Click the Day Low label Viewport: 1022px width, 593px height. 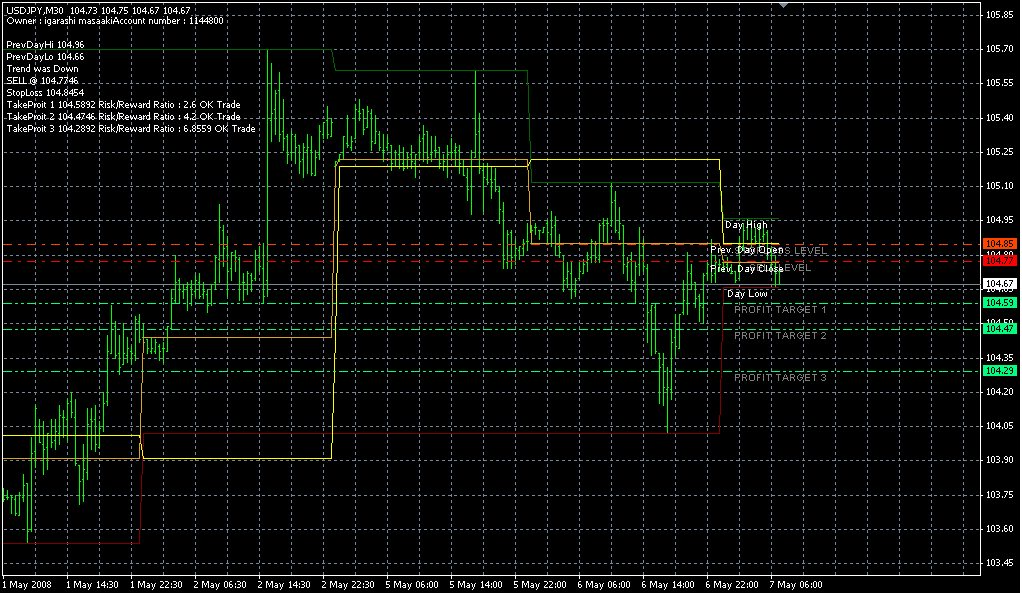[x=747, y=294]
